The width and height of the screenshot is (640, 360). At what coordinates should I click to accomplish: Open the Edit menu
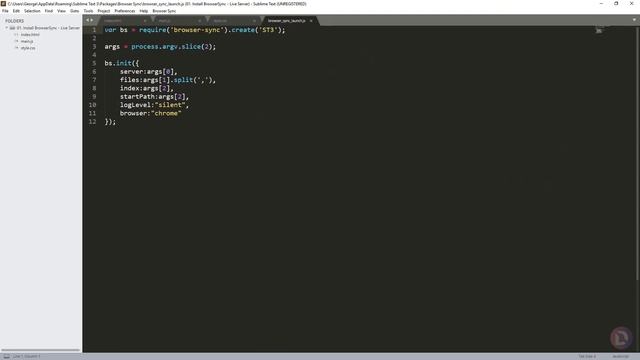(x=16, y=11)
